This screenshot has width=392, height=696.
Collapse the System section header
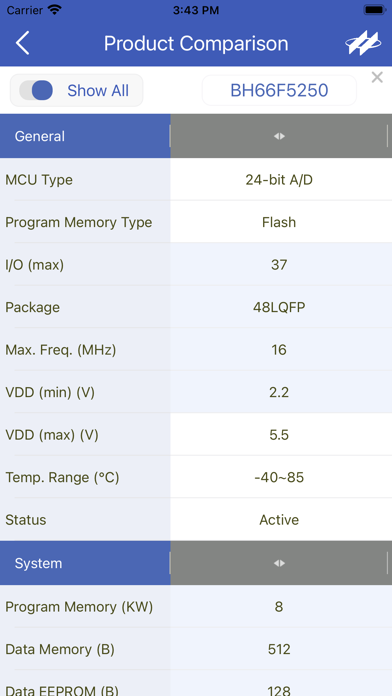[x=85, y=563]
